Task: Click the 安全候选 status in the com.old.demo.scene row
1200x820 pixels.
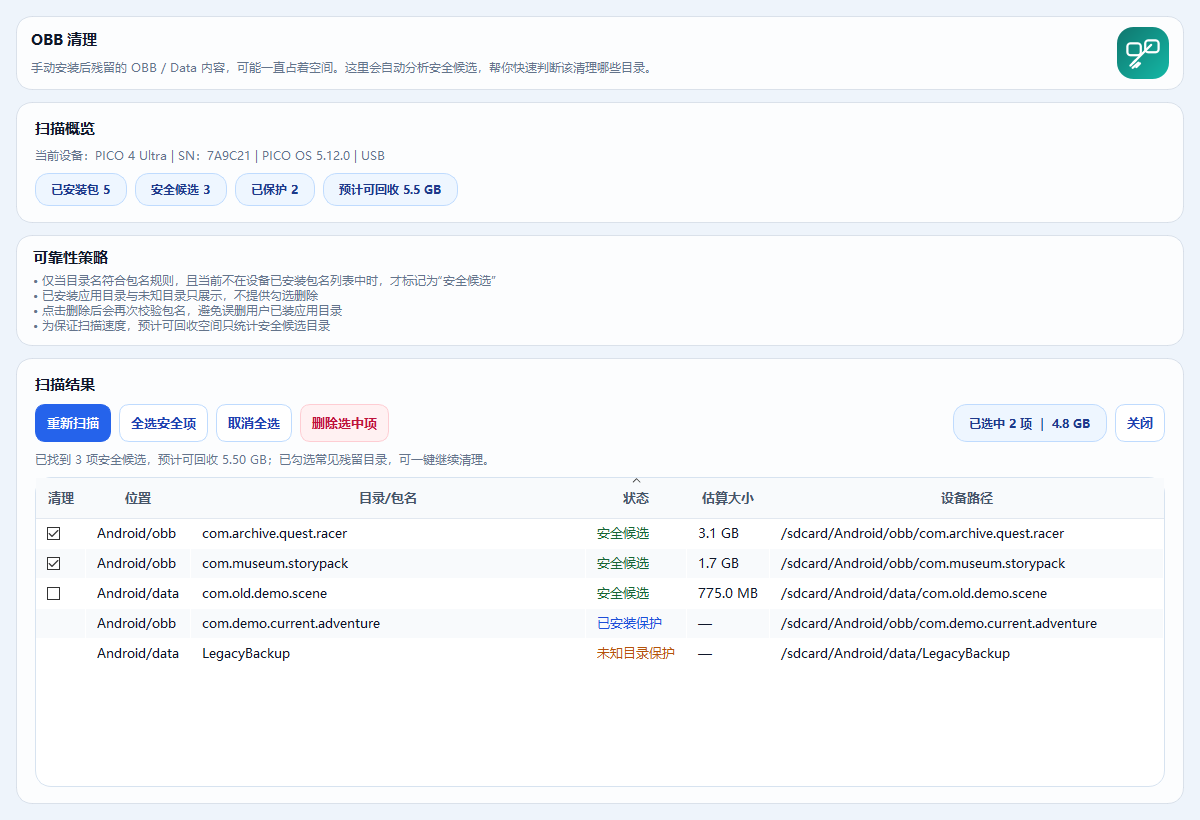Action: click(623, 594)
